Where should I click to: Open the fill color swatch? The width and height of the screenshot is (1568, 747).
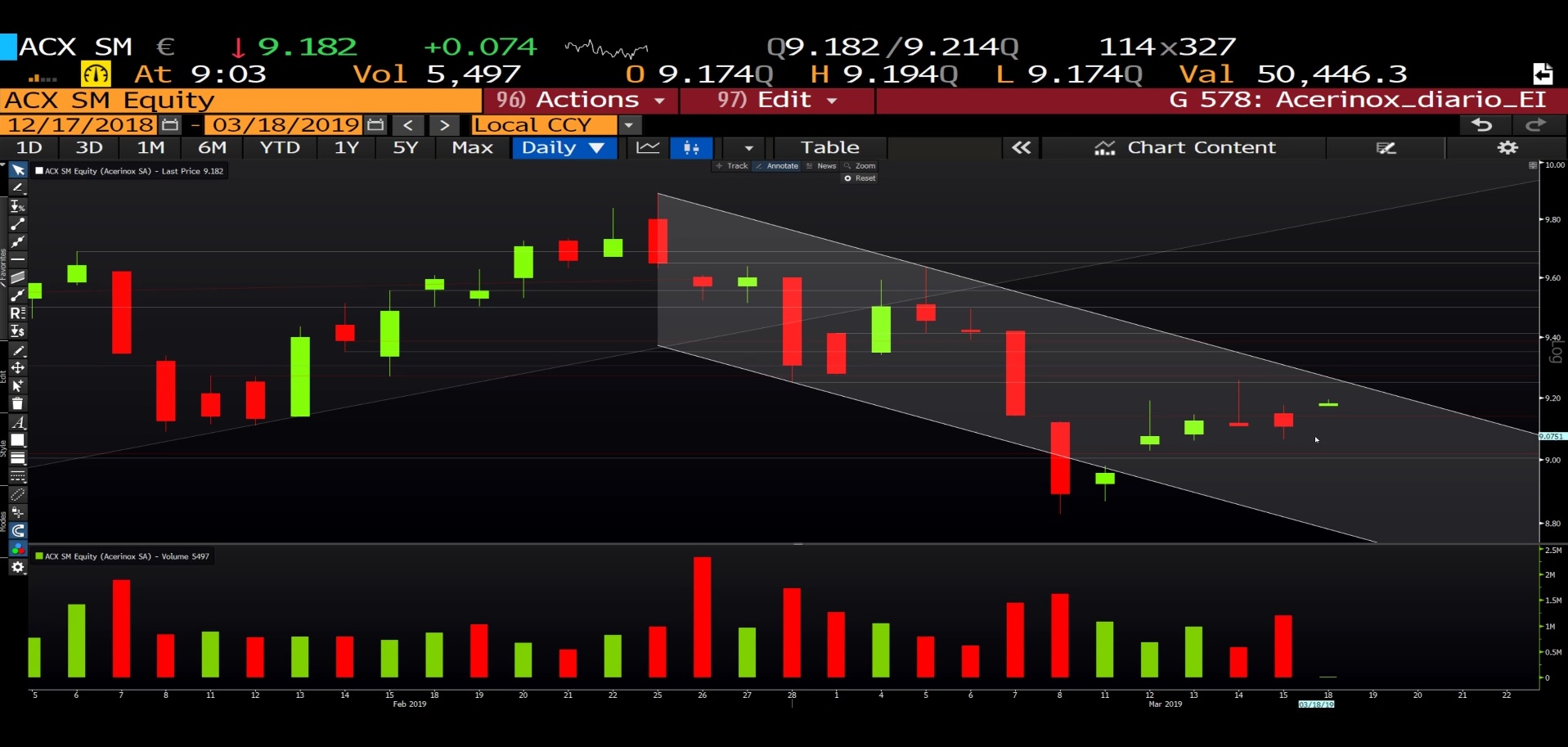pos(17,440)
